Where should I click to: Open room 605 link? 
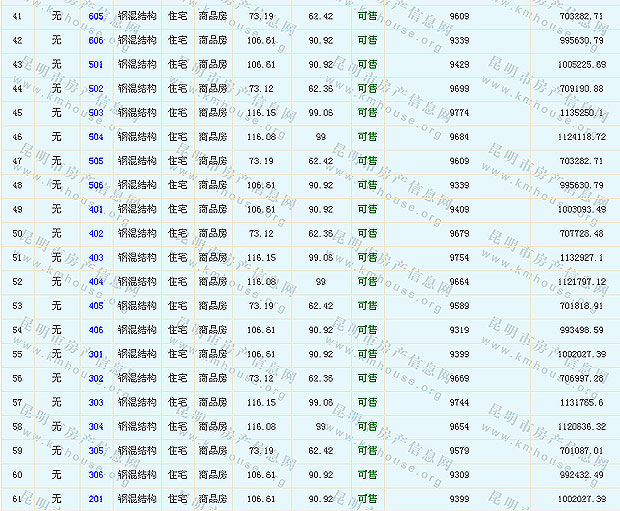point(96,17)
